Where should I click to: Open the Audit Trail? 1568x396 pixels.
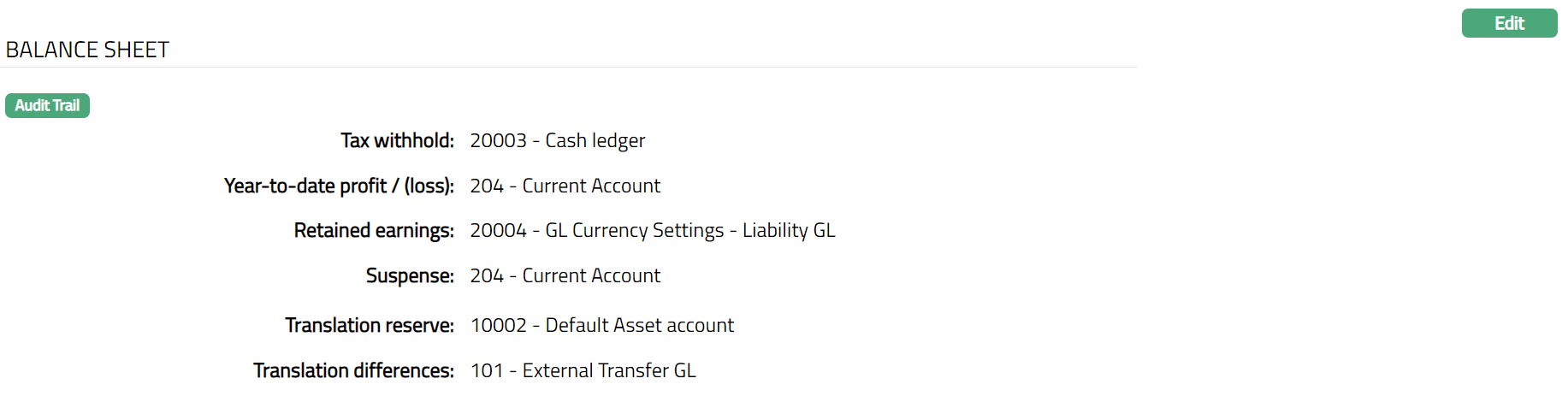[47, 105]
